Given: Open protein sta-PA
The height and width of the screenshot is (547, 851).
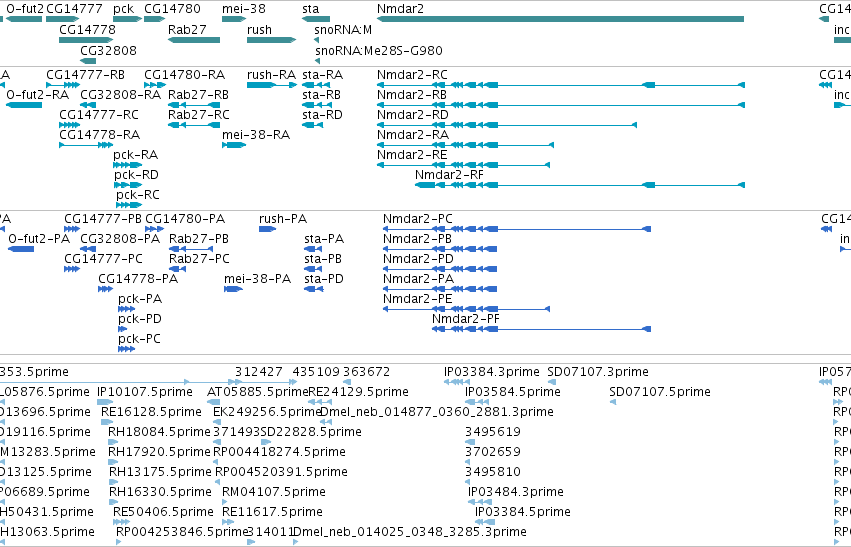Looking at the screenshot, I should pyautogui.click(x=324, y=239).
